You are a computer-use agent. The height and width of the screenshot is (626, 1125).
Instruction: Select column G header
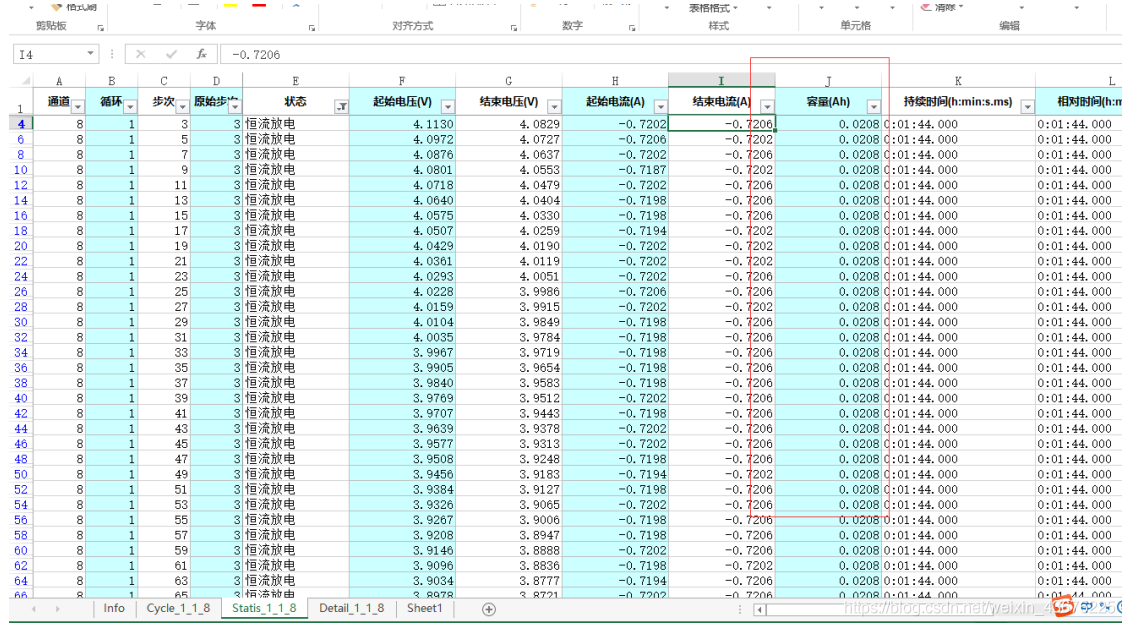click(509, 81)
